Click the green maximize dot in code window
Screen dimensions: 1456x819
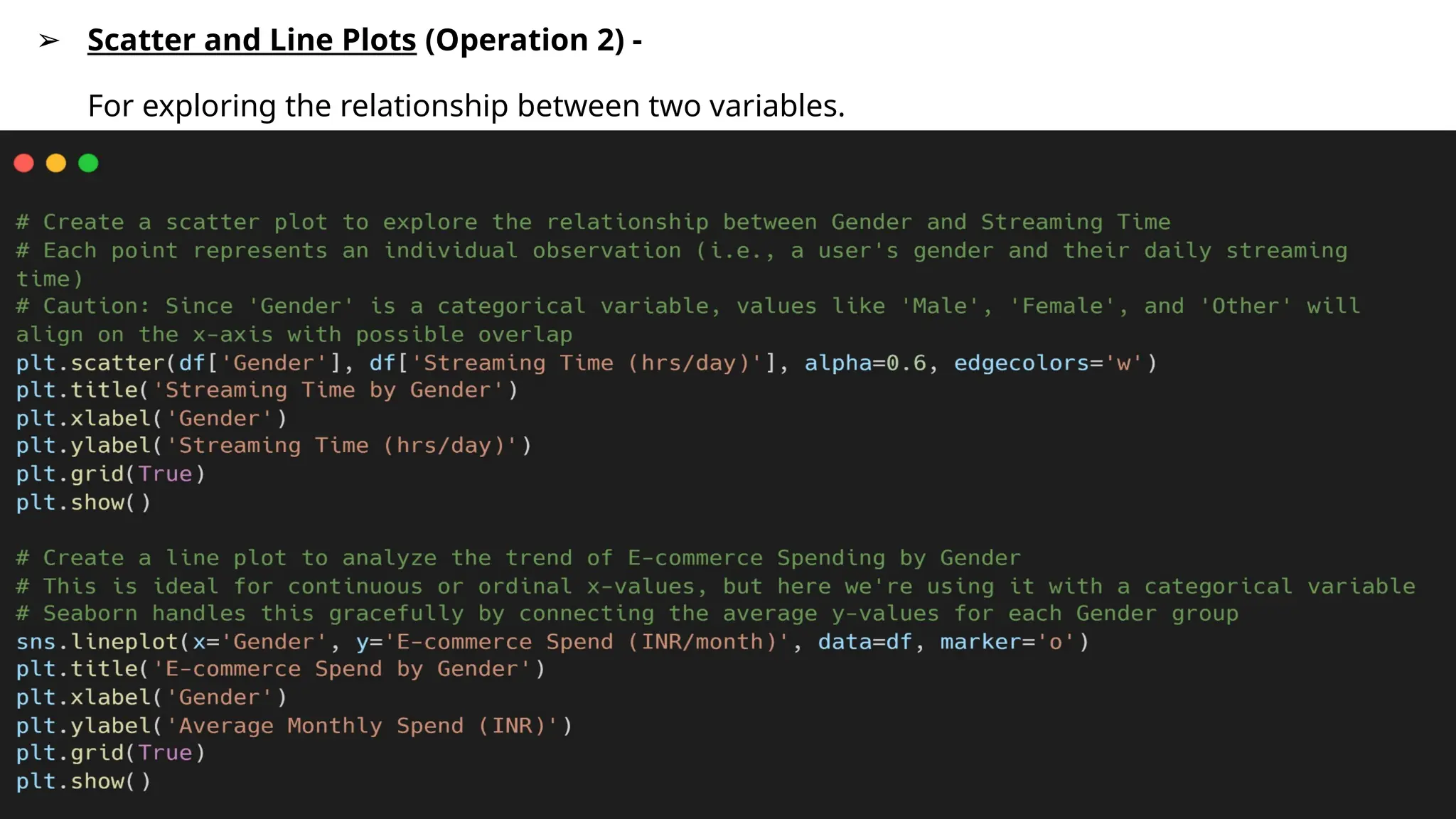tap(88, 164)
